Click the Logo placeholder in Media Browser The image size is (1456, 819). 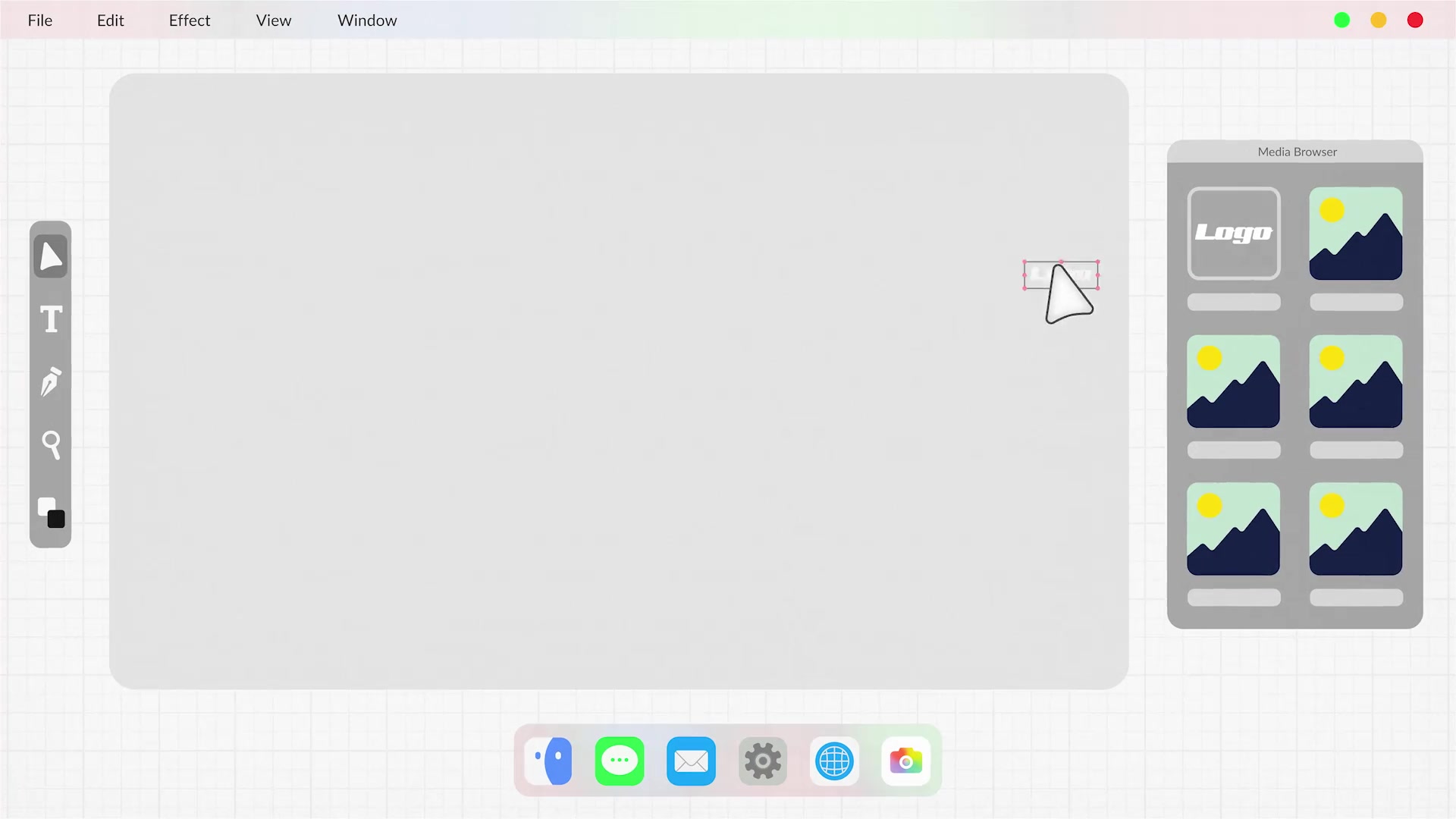tap(1234, 232)
